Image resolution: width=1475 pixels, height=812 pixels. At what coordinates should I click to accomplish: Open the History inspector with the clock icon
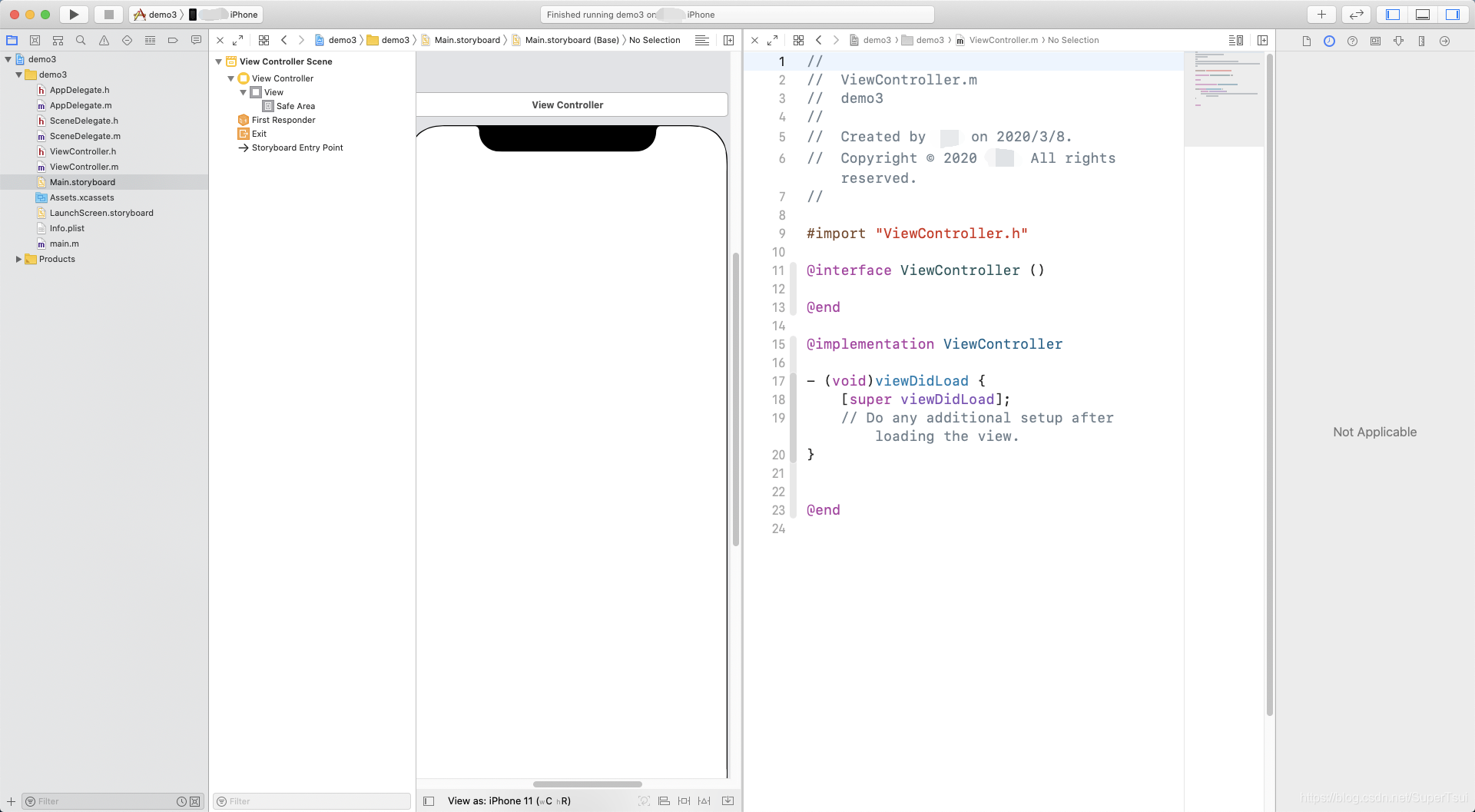click(x=1329, y=41)
